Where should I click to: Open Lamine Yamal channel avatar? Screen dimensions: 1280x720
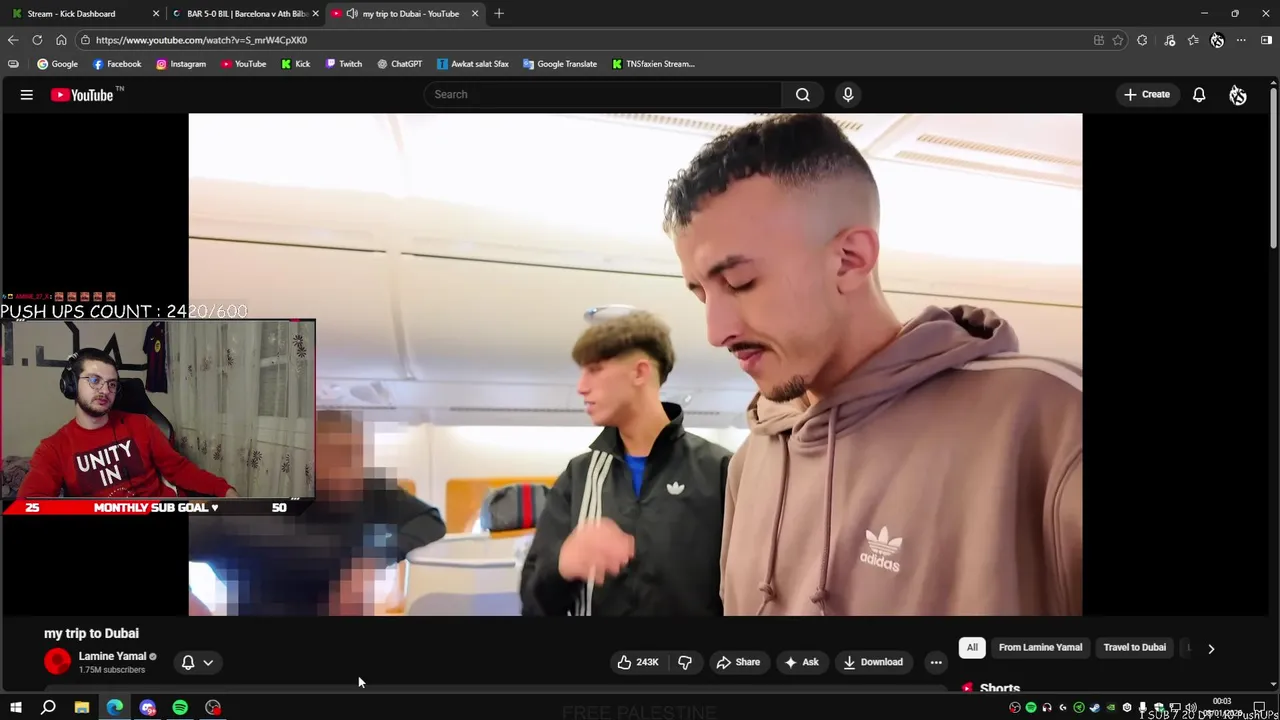[x=58, y=662]
